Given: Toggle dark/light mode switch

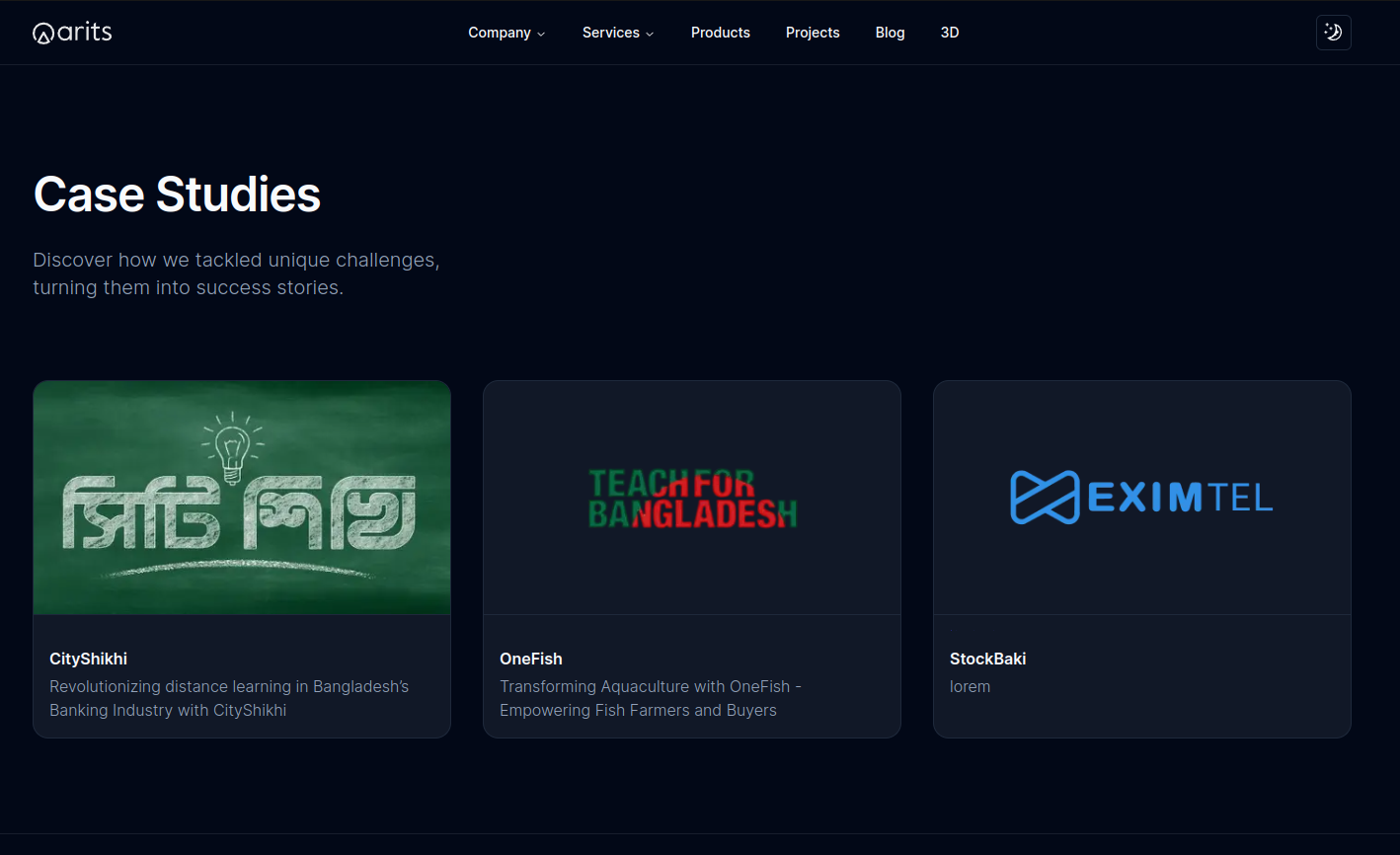Looking at the screenshot, I should [x=1333, y=32].
